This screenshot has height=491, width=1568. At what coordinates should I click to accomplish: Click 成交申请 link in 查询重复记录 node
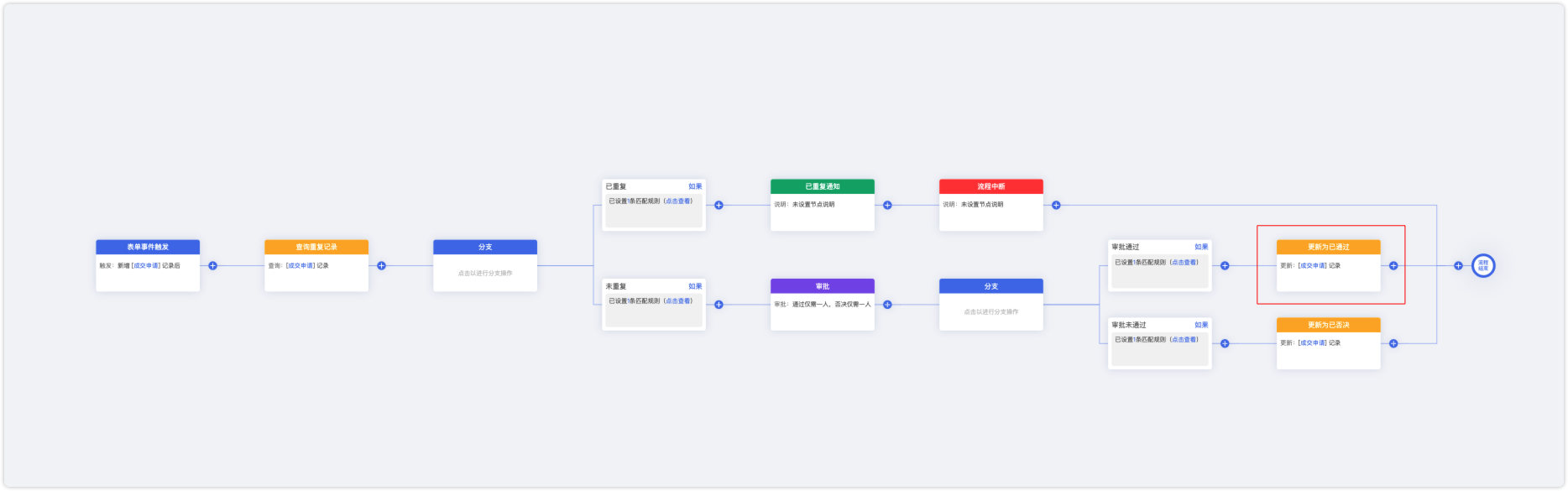301,266
